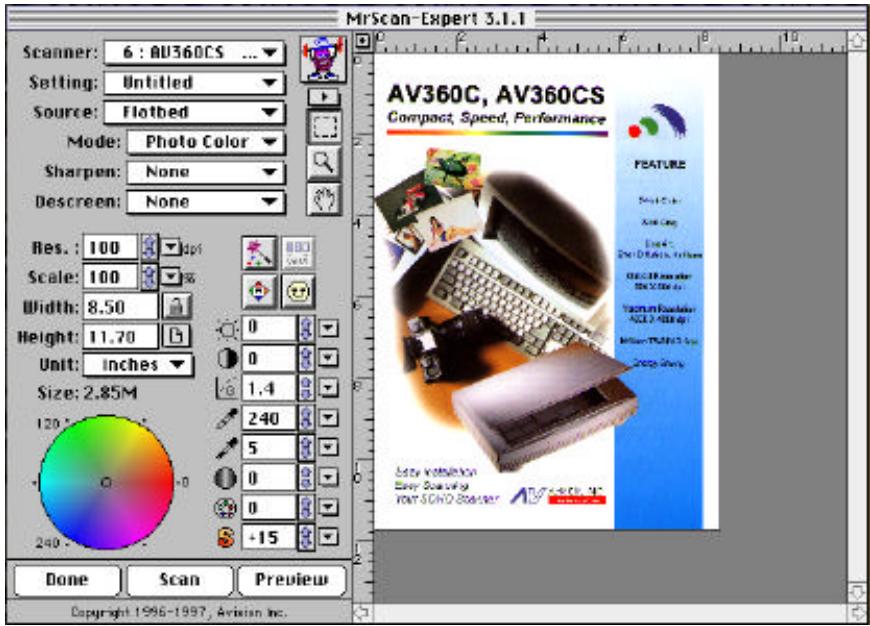
Task: Click the orange S saturation icon
Action: [226, 537]
